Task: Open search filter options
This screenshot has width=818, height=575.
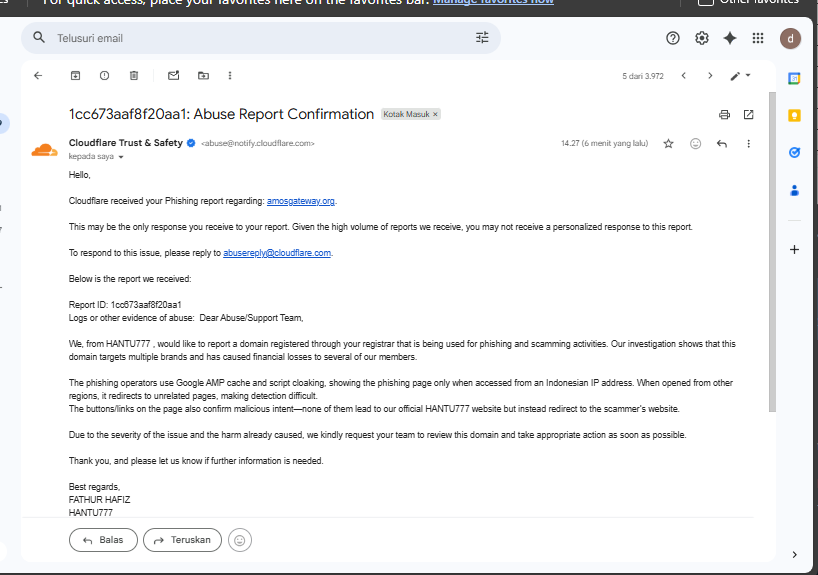Action: coord(482,38)
